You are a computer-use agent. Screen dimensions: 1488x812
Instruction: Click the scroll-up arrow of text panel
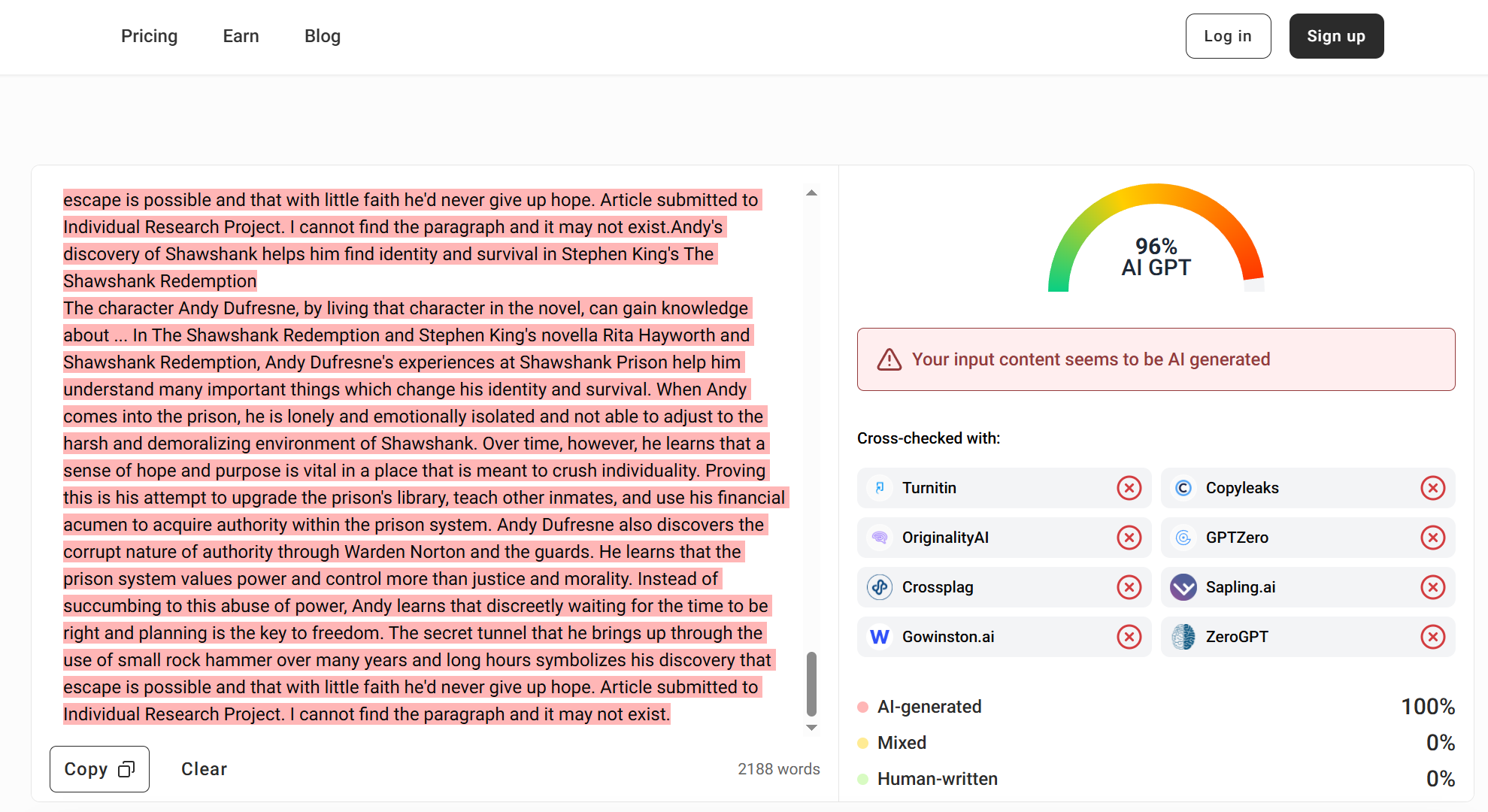(x=811, y=193)
